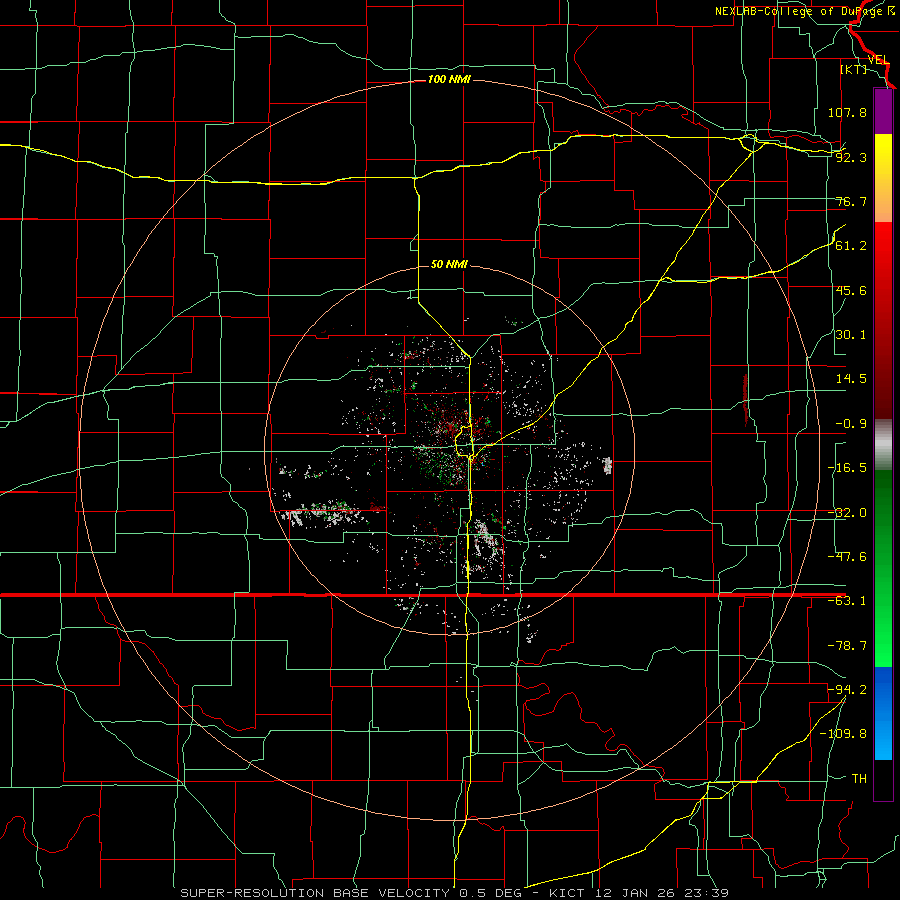900x900 pixels.
Task: Click the 92.3 velocity scale value
Action: click(851, 157)
